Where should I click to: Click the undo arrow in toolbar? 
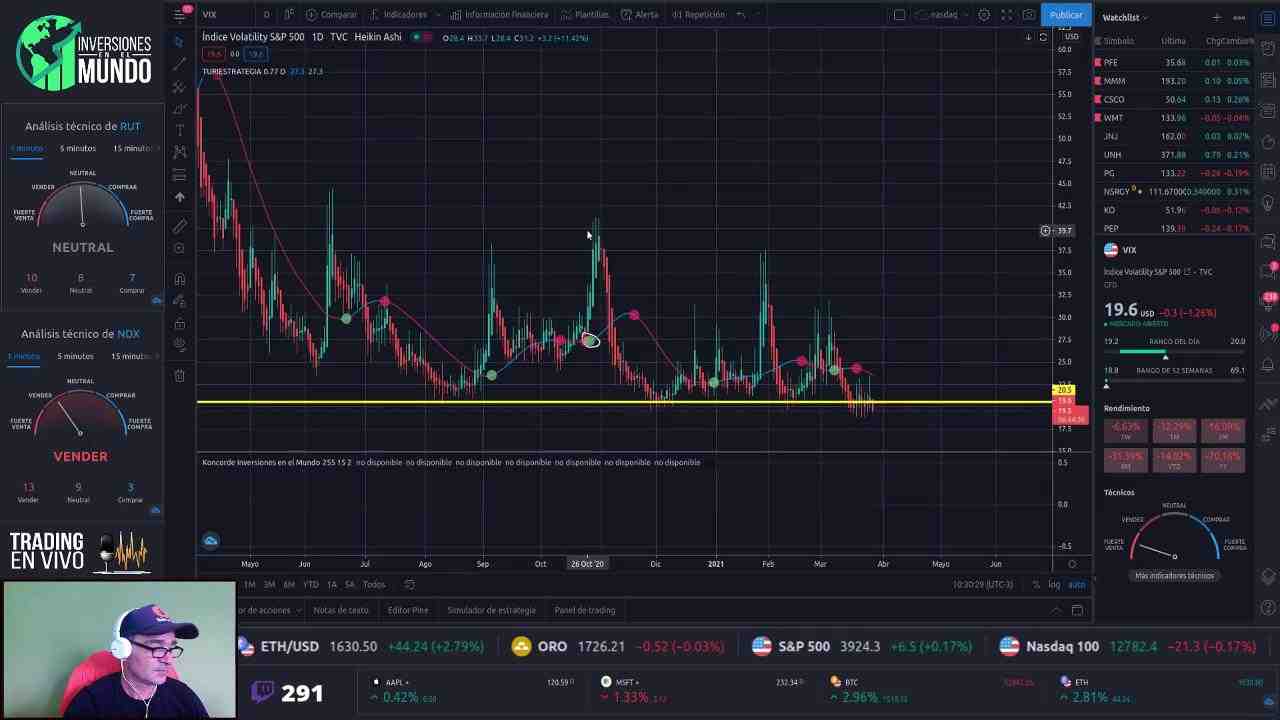[740, 15]
